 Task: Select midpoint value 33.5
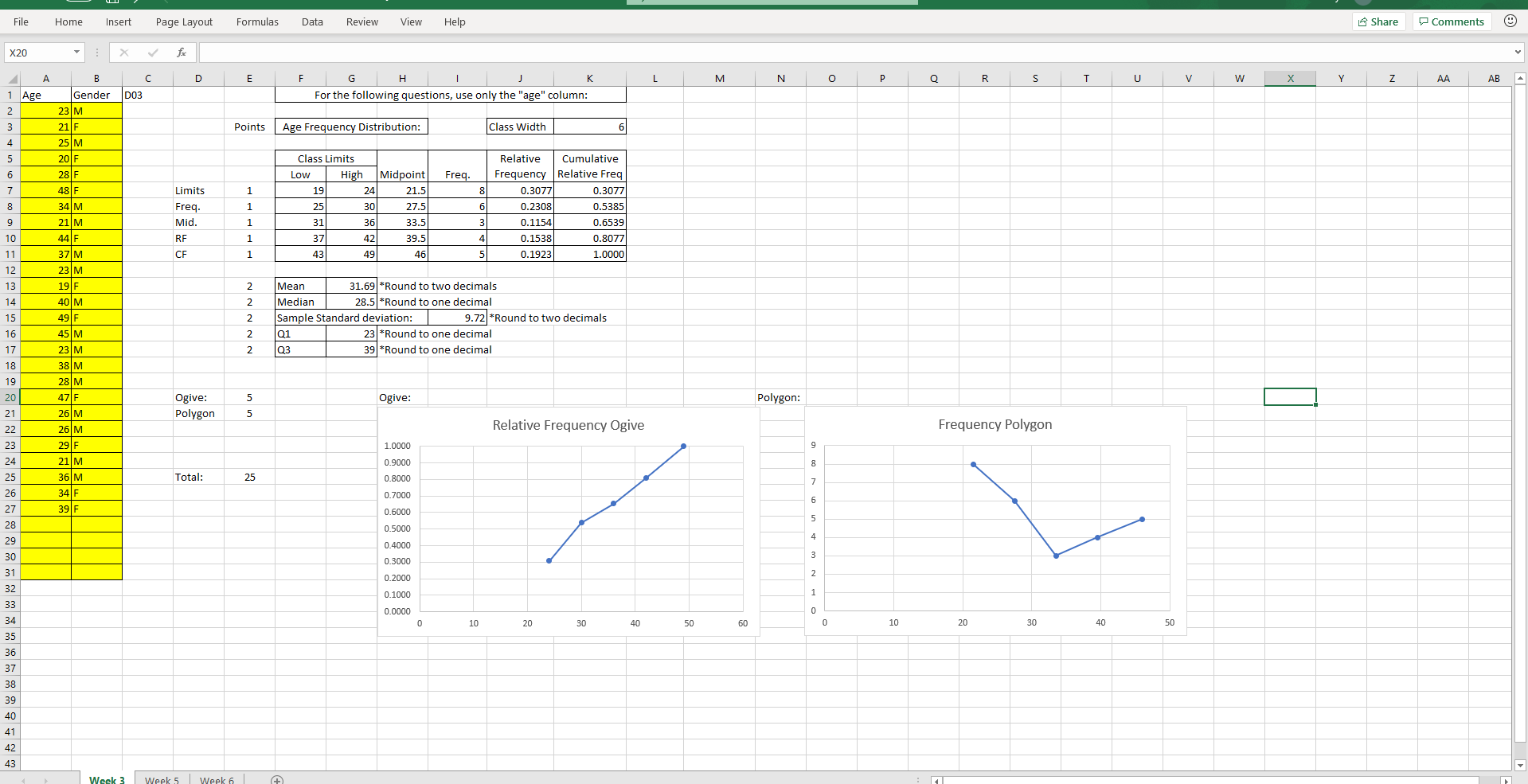coord(402,222)
